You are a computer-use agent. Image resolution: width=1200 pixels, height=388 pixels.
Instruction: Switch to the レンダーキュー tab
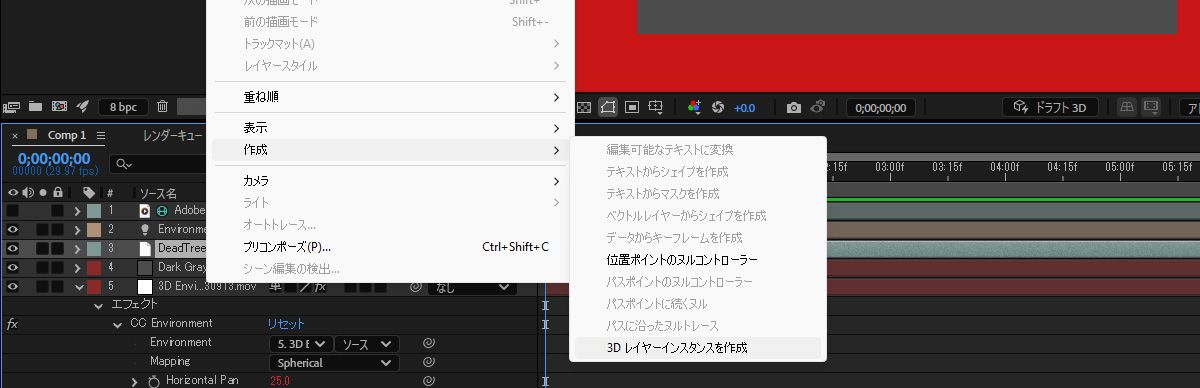click(173, 135)
